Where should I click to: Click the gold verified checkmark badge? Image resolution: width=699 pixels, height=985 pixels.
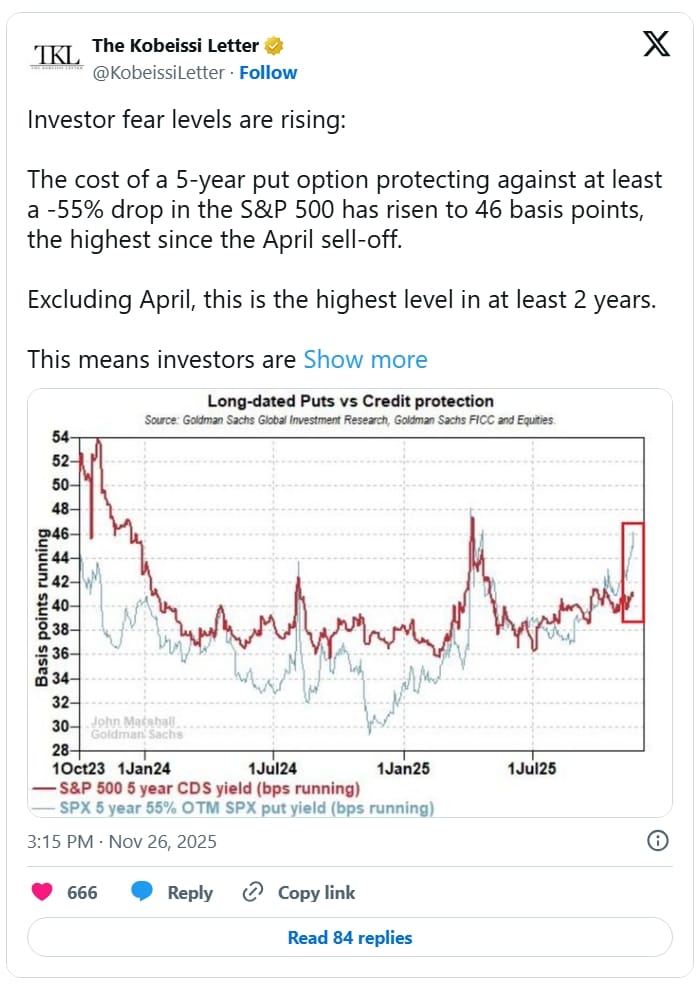[273, 44]
